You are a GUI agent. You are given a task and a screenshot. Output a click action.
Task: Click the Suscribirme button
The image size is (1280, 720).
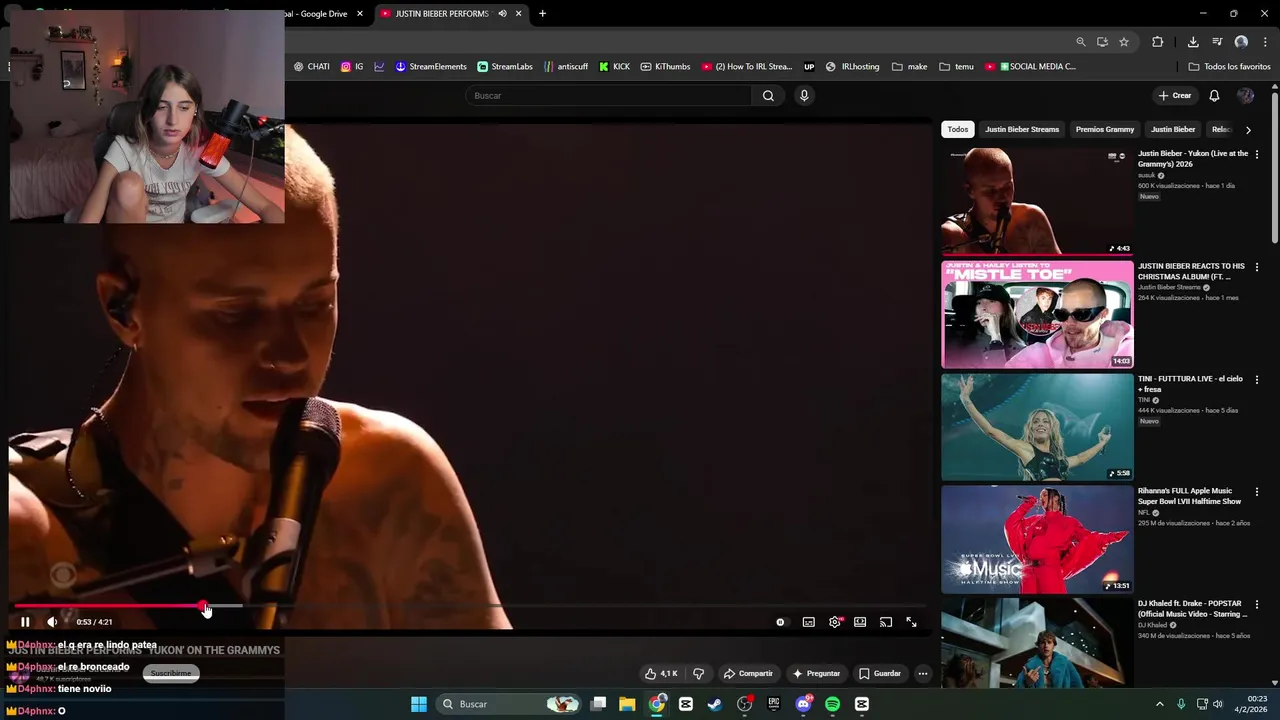coord(171,673)
